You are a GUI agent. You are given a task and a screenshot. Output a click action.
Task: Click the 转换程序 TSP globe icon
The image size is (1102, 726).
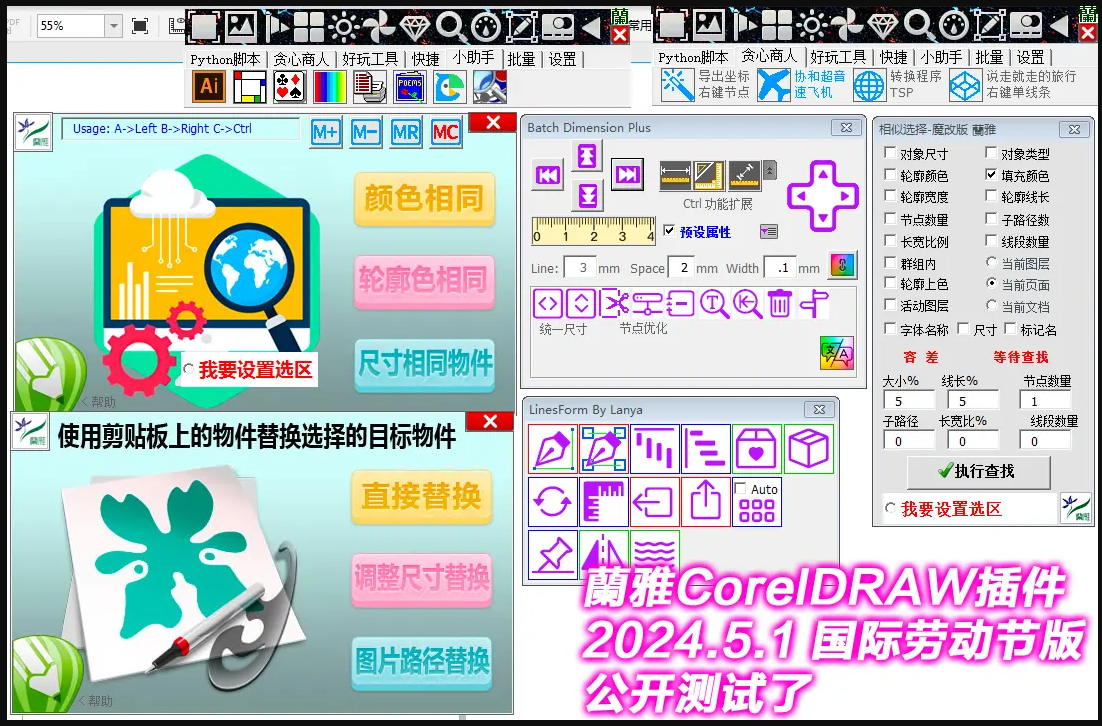pos(869,85)
